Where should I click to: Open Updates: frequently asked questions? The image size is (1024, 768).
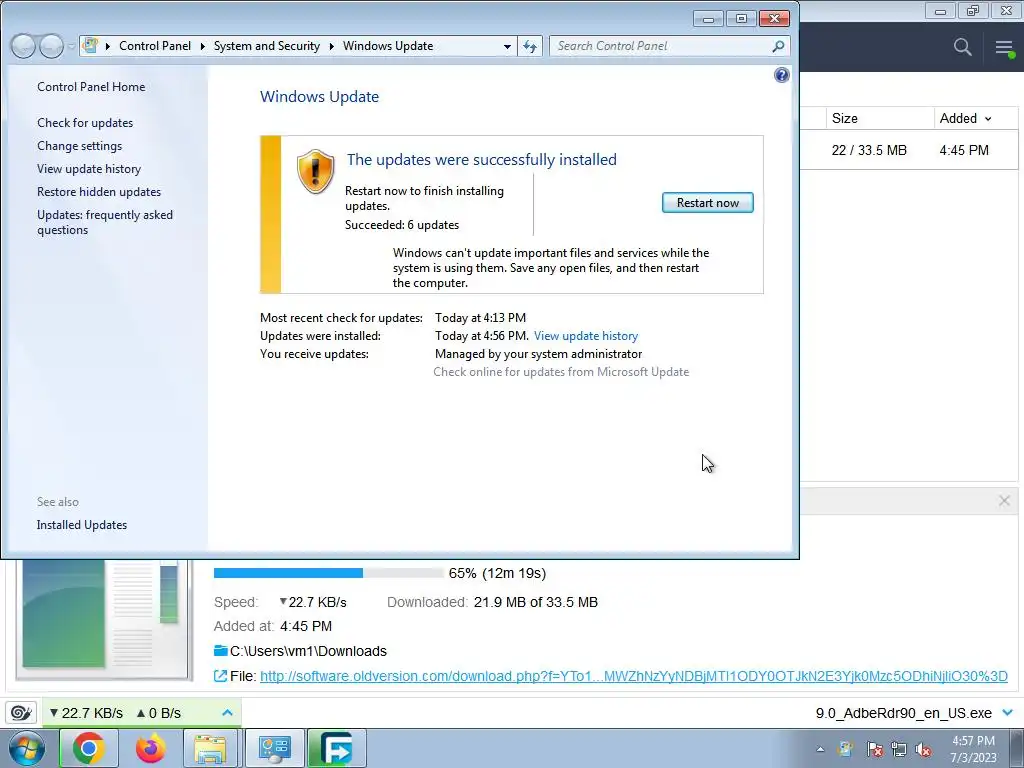105,222
